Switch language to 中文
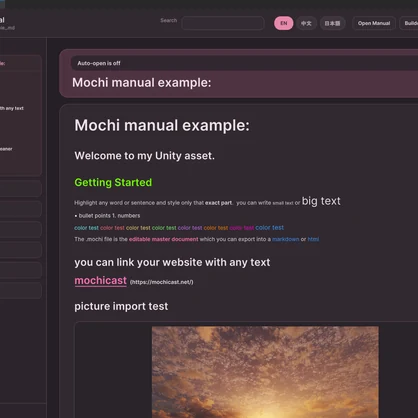Image resolution: width=418 pixels, height=418 pixels. 306,23
